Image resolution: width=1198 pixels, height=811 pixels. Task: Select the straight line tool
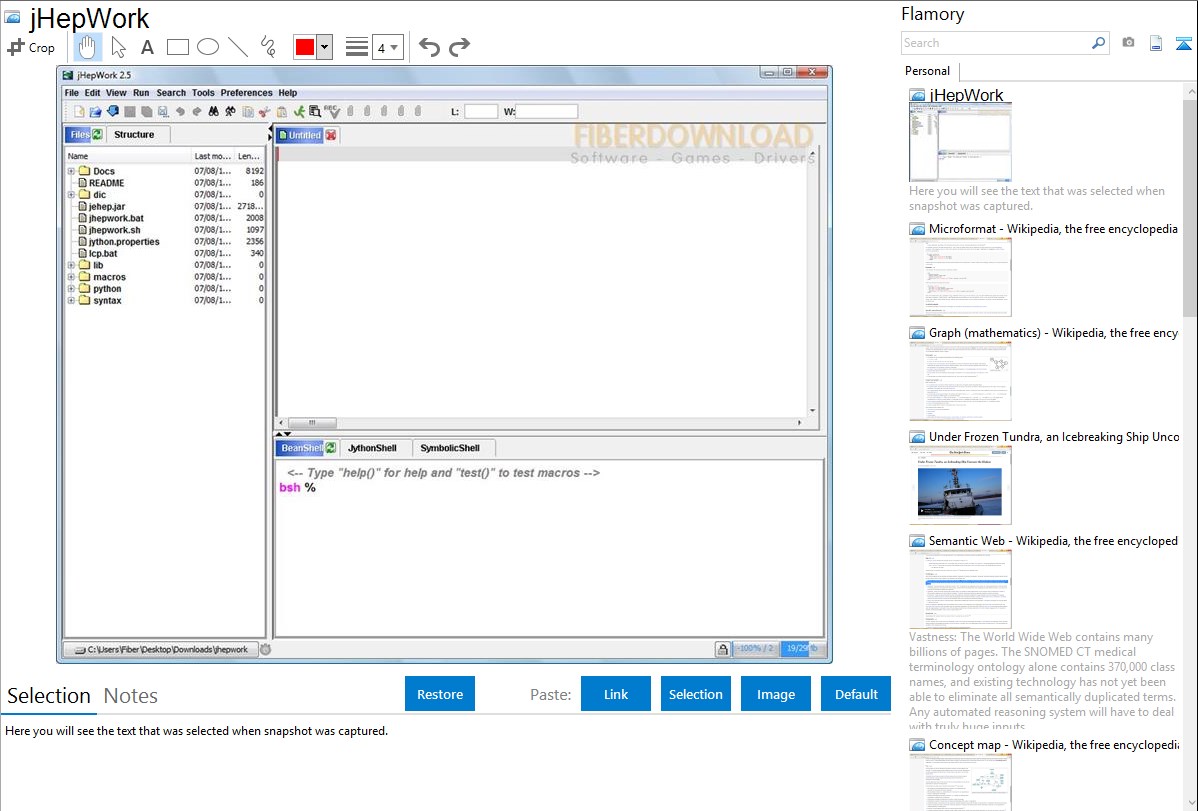click(x=238, y=47)
